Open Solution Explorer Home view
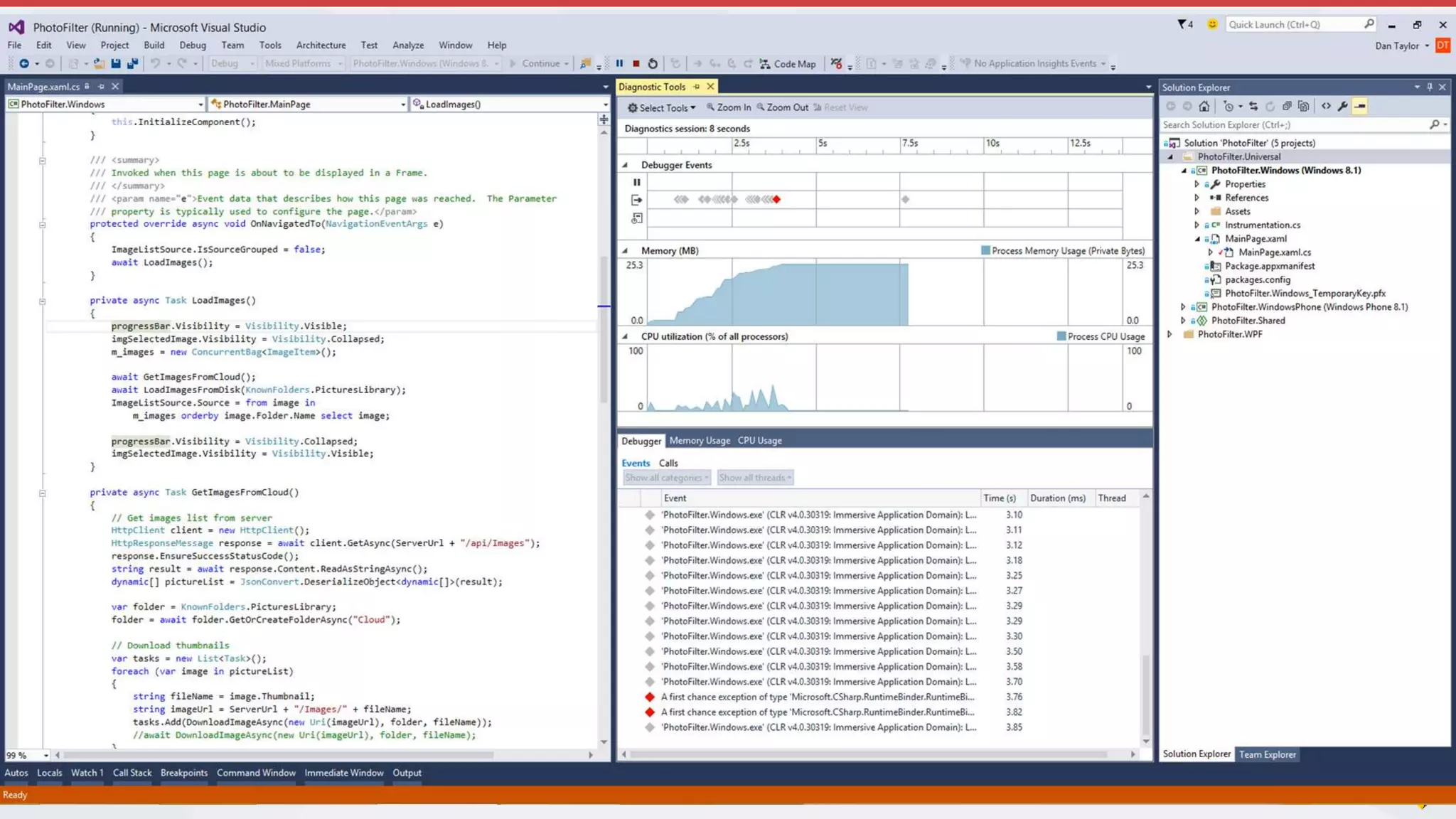The image size is (1456, 819). (x=1204, y=106)
